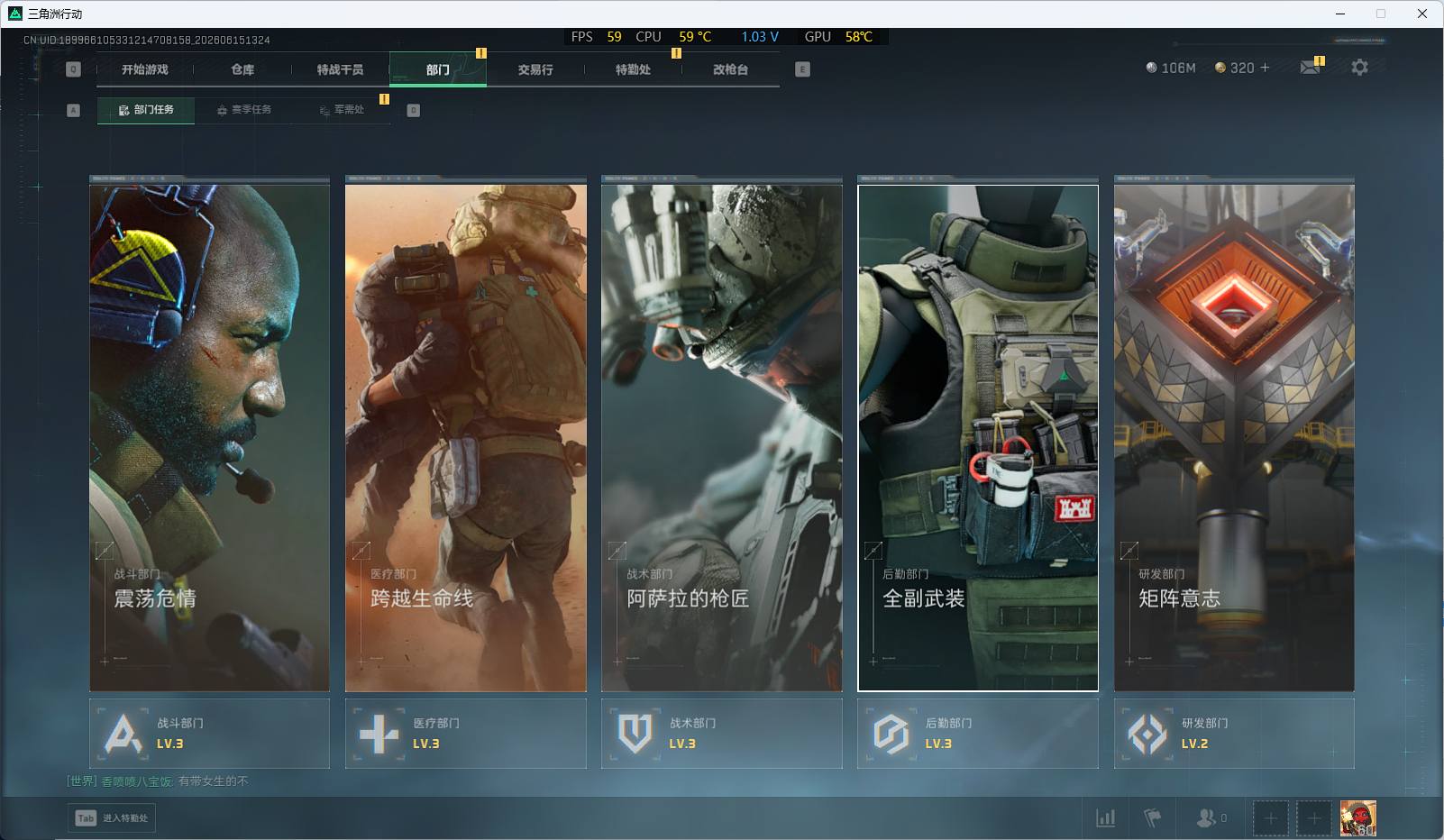Click the CPU 59 °C overlay readout

pyautogui.click(x=673, y=37)
